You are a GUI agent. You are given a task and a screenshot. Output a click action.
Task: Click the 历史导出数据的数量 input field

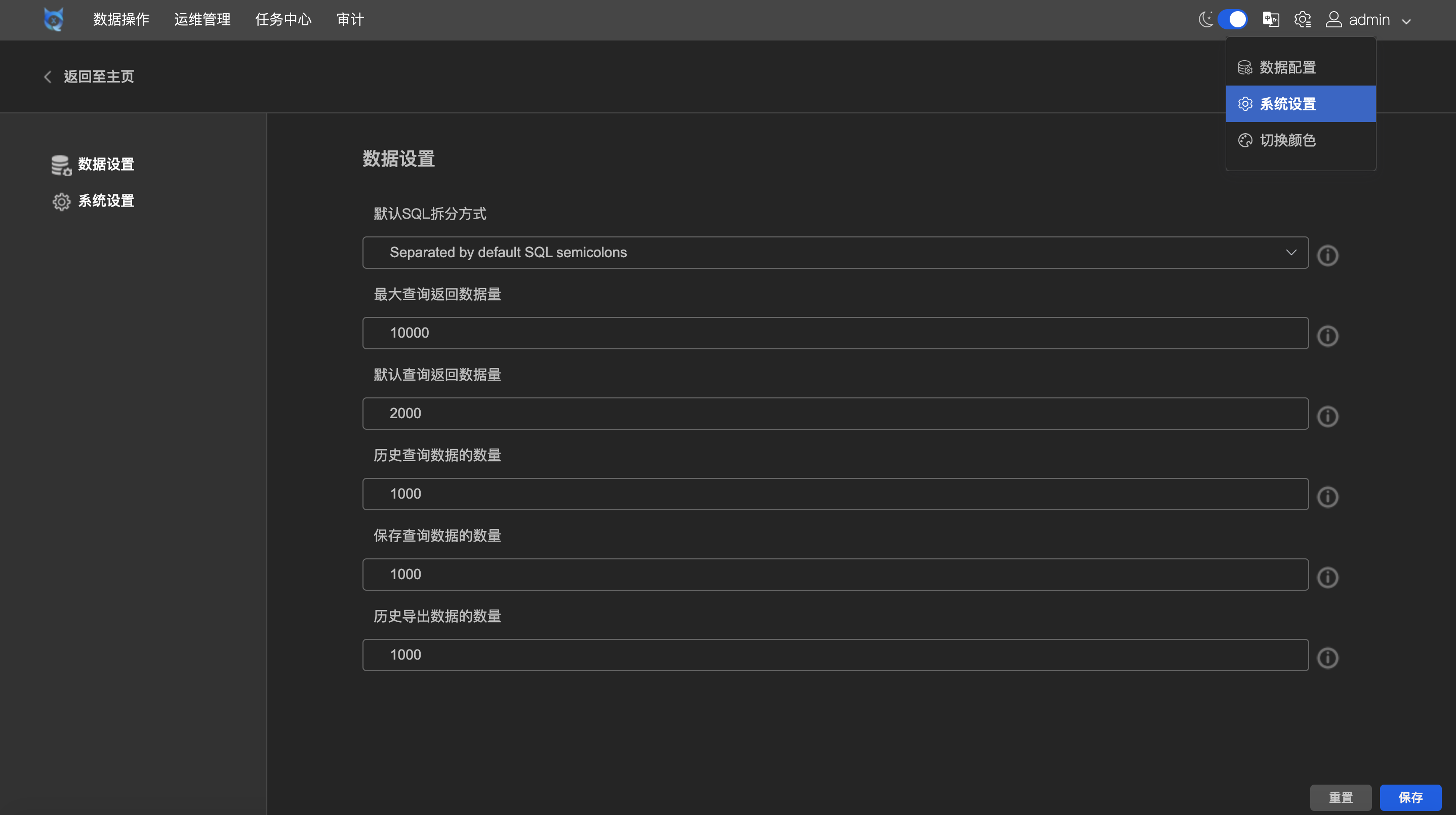835,655
